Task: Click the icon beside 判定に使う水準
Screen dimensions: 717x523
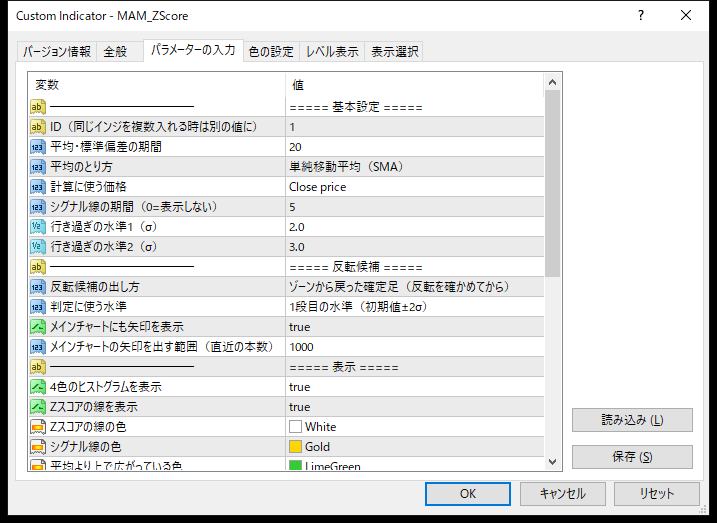Action: (38, 307)
